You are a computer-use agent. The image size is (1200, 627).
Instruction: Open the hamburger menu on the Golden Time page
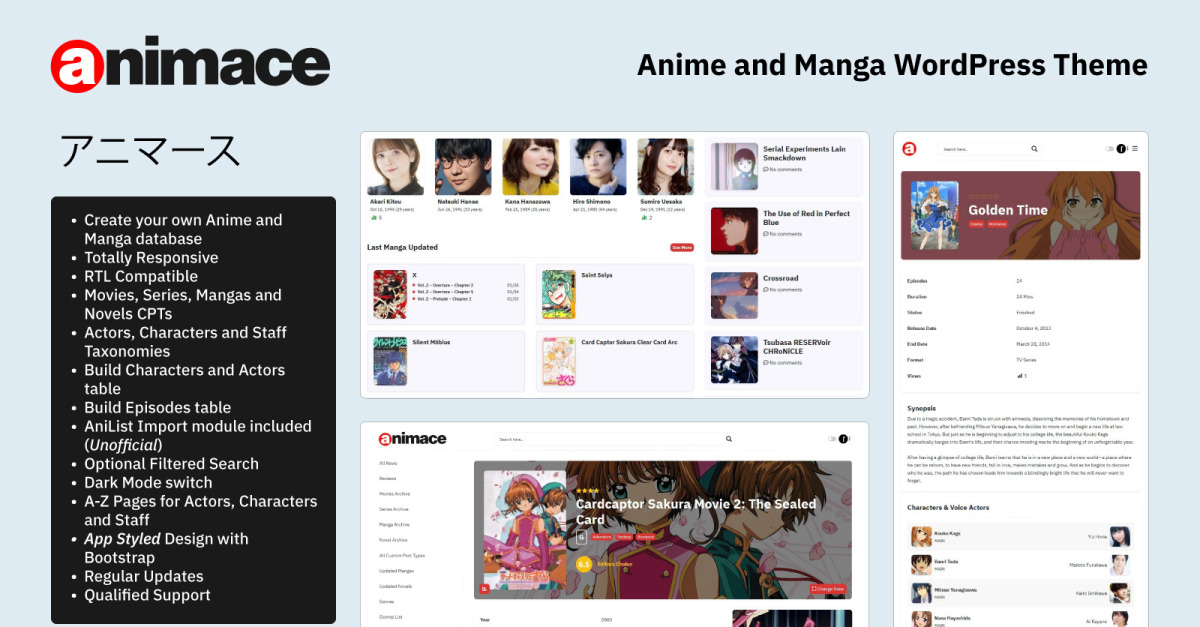1134,149
